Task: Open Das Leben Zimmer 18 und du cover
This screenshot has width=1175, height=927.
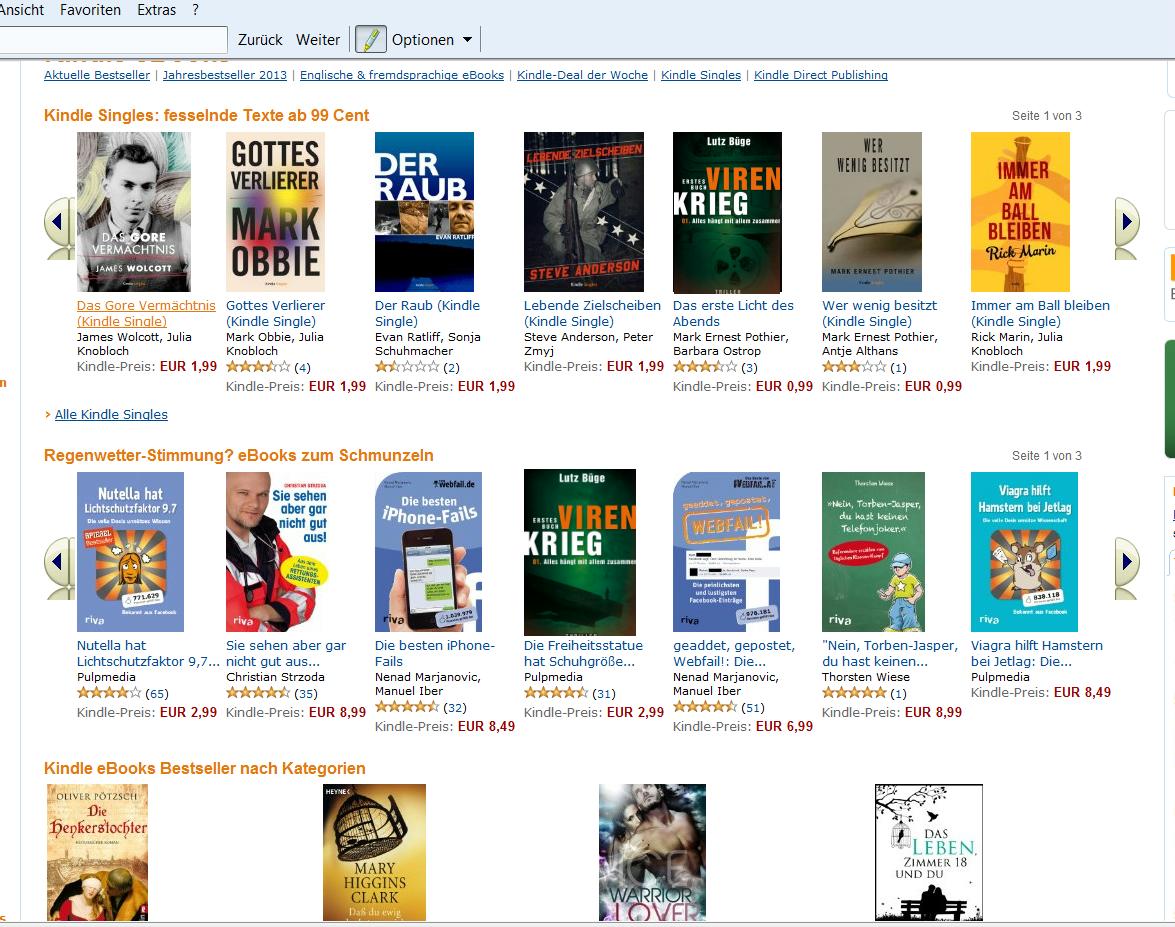Action: [x=928, y=852]
